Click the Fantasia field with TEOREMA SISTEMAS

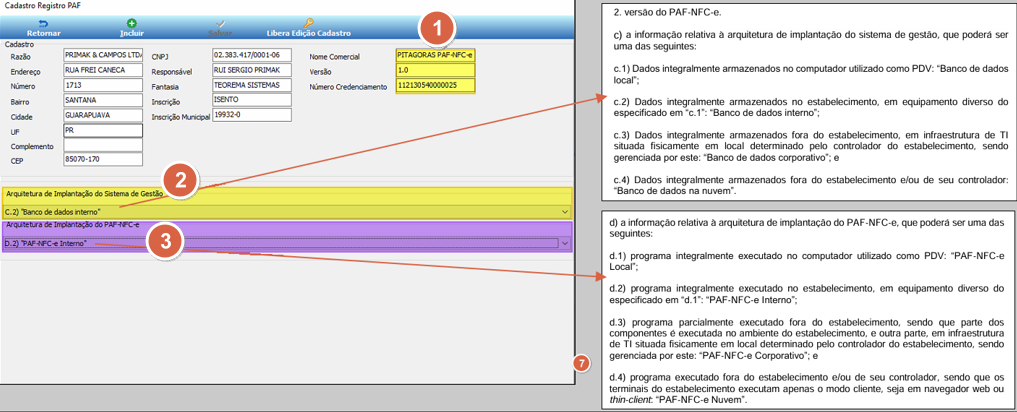click(252, 86)
